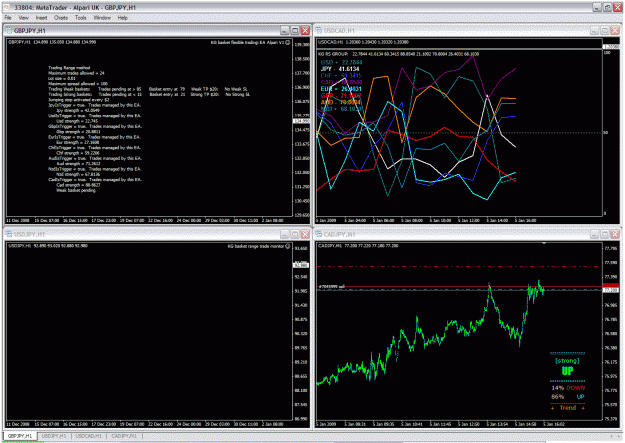Click the '86% UP' readout
Screen dimensions: 625x443
click(x=568, y=397)
